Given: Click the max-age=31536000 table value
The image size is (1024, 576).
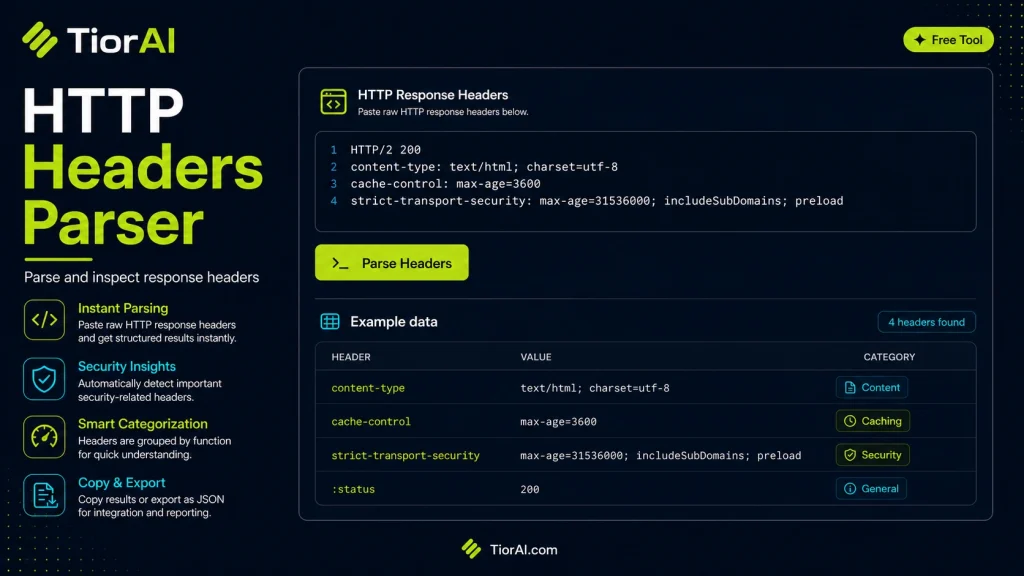Looking at the screenshot, I should 660,455.
